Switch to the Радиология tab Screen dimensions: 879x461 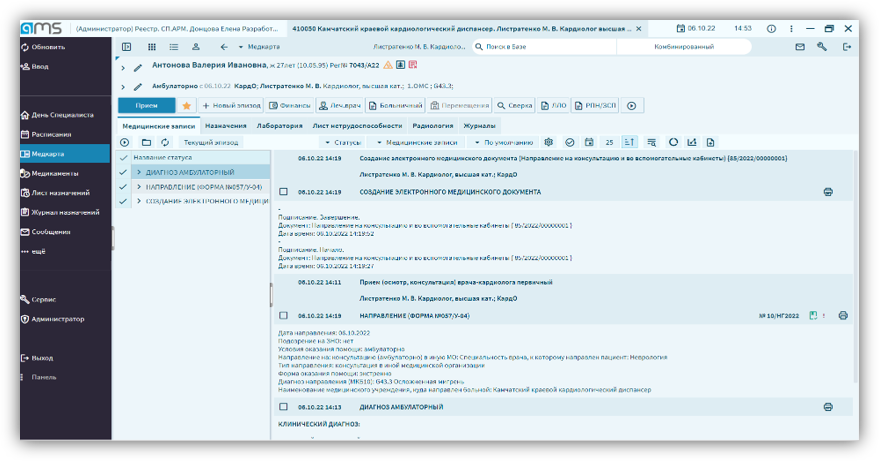tap(433, 126)
